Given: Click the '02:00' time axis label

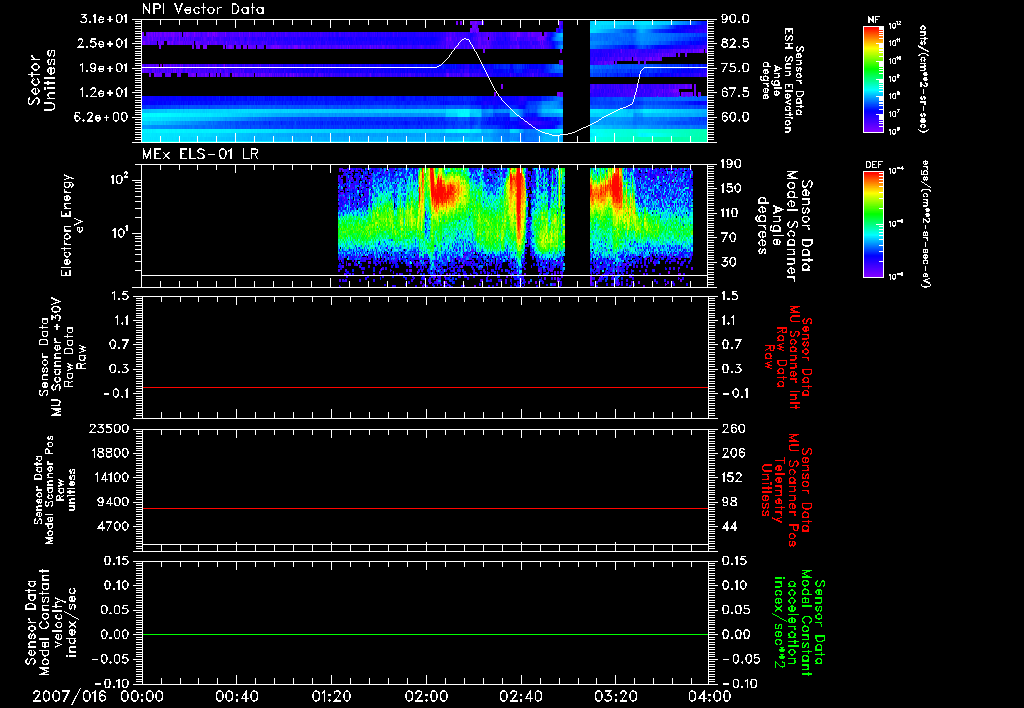Looking at the screenshot, I should click(x=426, y=696).
